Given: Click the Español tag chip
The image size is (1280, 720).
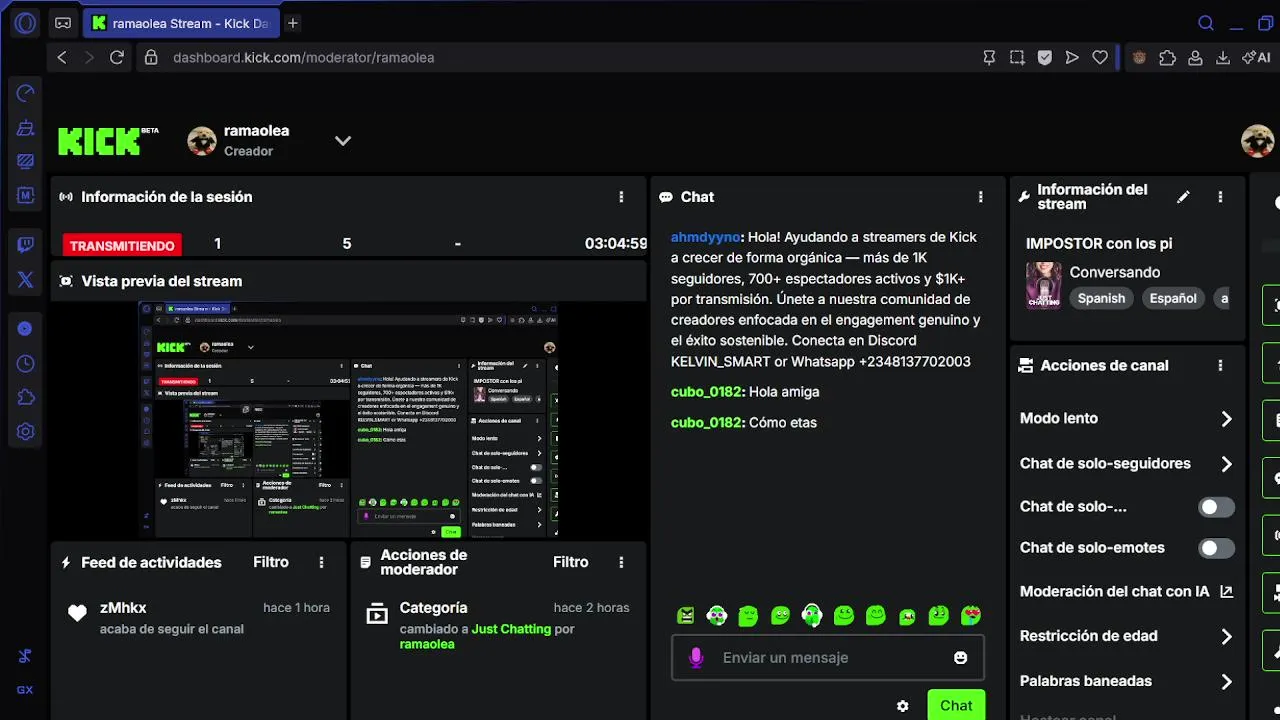Looking at the screenshot, I should point(1173,298).
